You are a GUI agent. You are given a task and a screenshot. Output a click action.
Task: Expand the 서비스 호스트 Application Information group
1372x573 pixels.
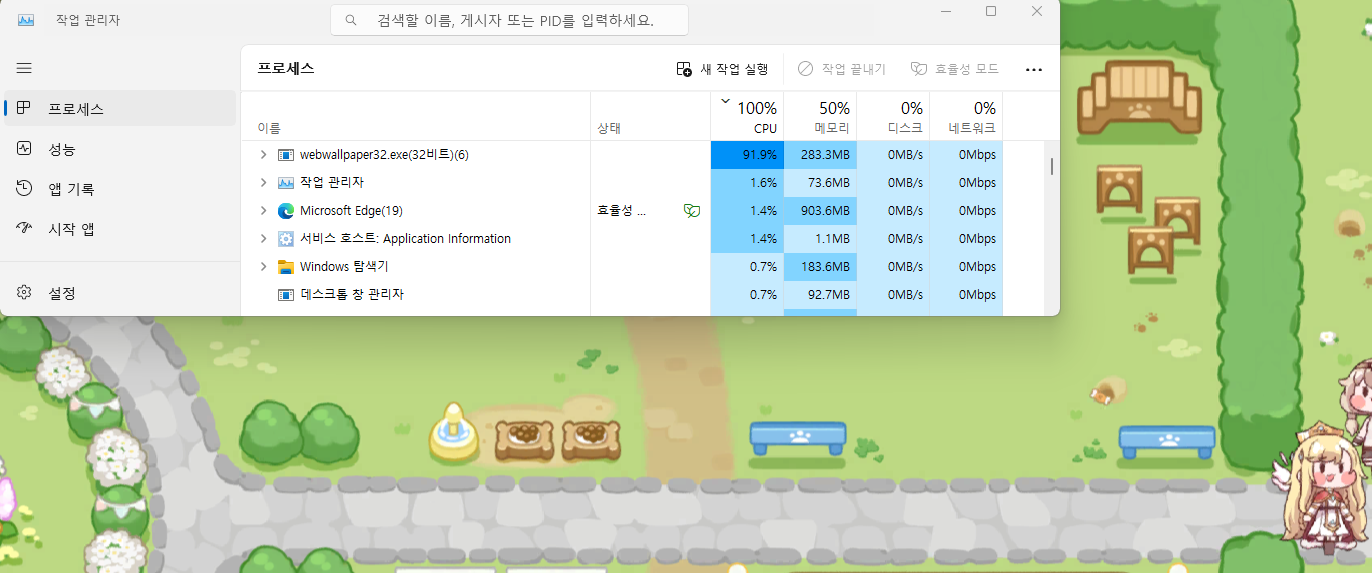pos(263,239)
